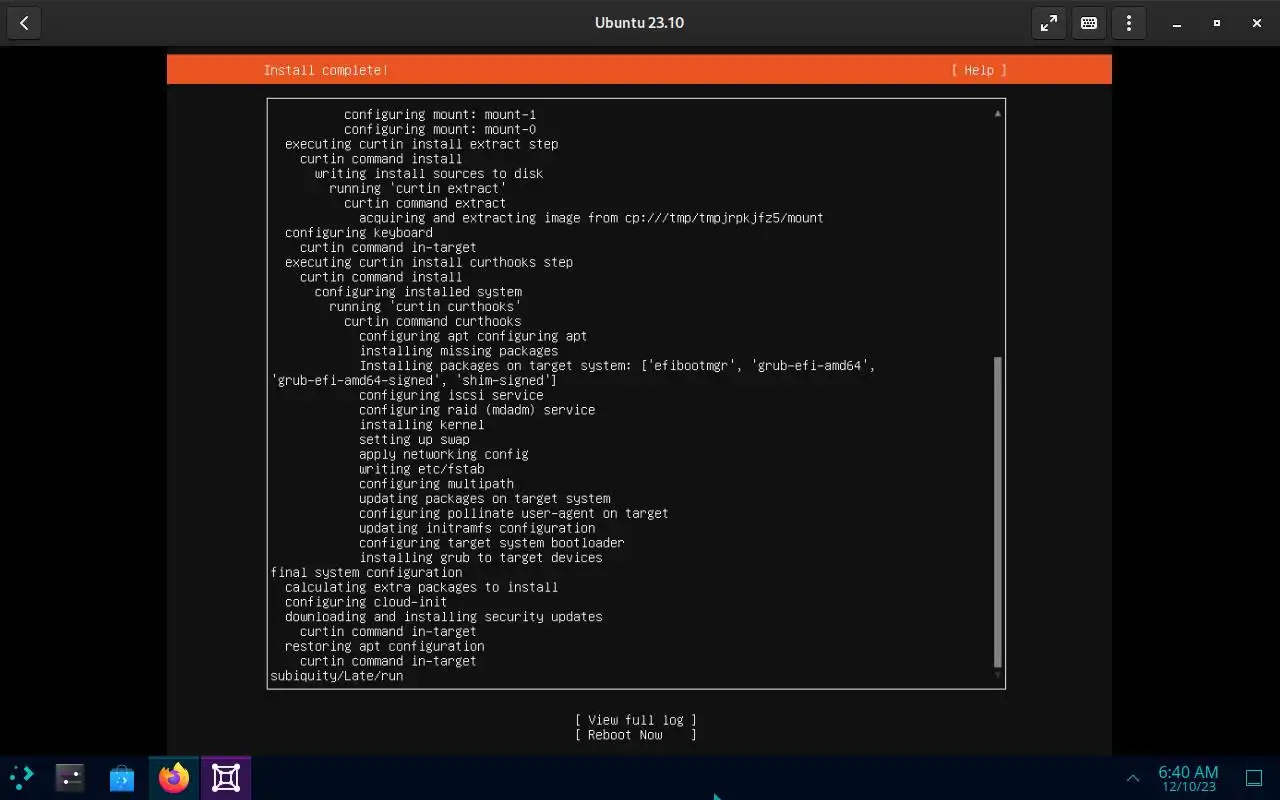Open Firefox from the taskbar
The height and width of the screenshot is (800, 1280).
174,777
